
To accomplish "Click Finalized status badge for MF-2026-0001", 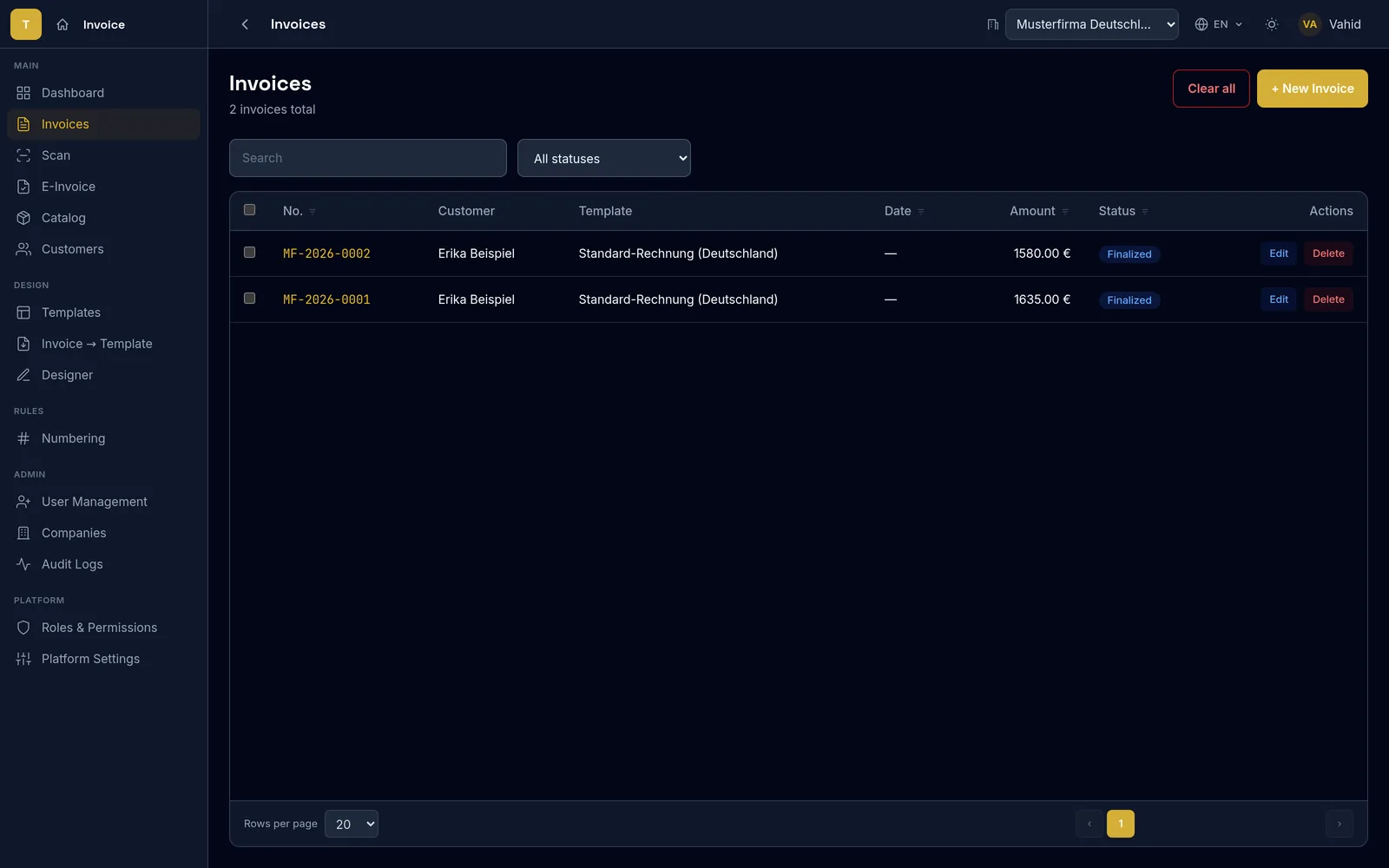I will 1129,300.
